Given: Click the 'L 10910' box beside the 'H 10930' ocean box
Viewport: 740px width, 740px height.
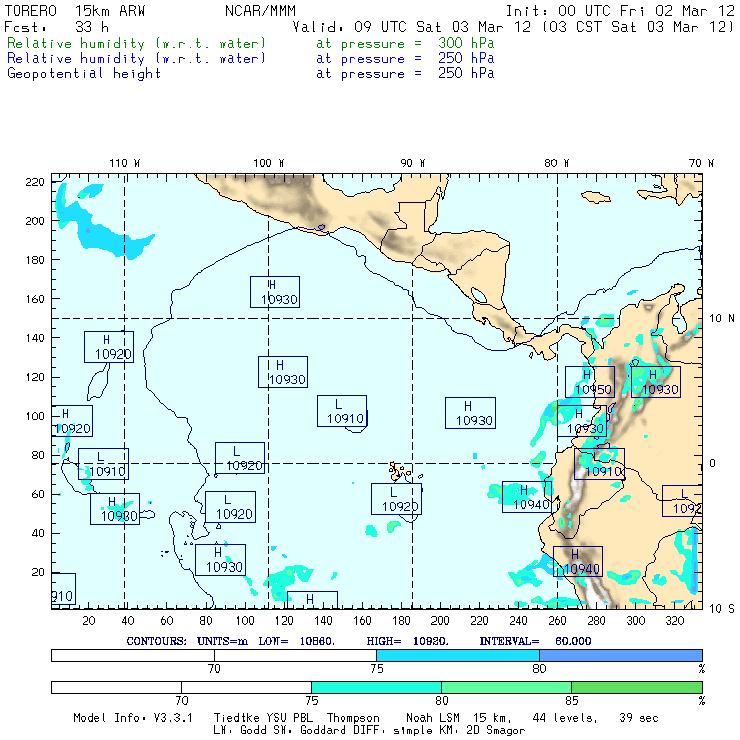Looking at the screenshot, I should 342,411.
